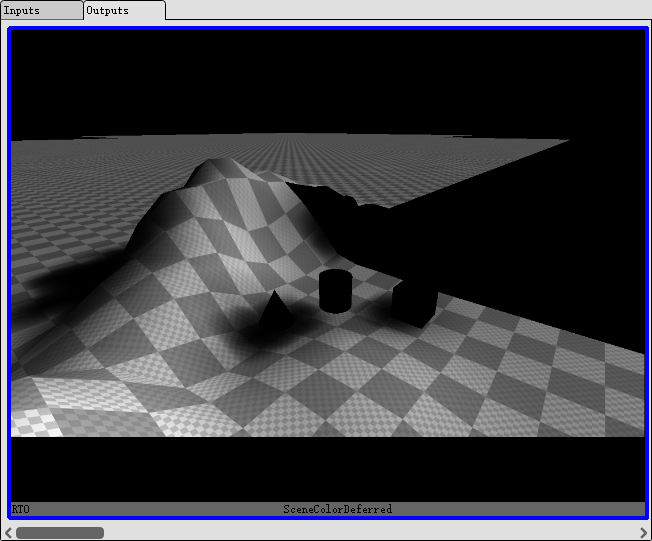Click the left scroll arrow
Screen dimensions: 652x541
click(8, 533)
